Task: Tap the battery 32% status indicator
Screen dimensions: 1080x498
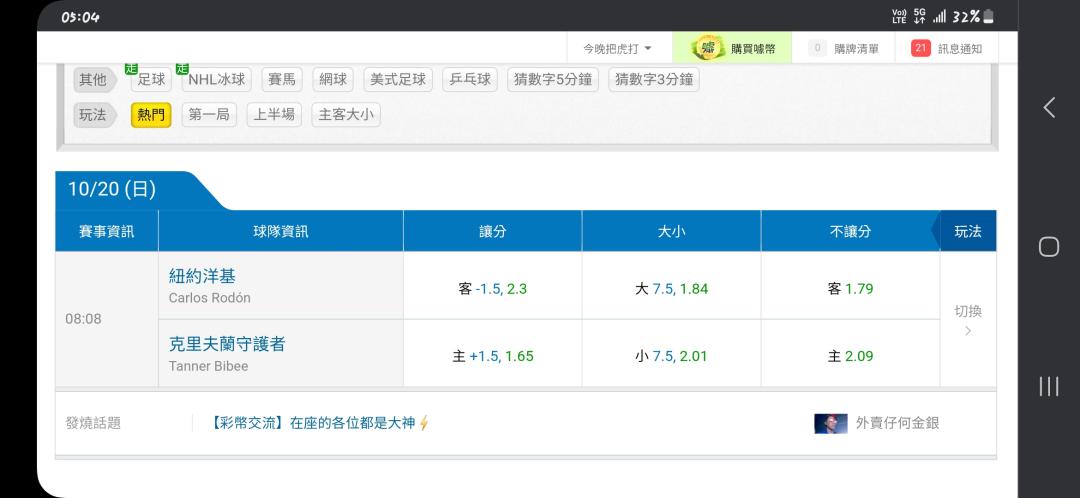Action: coord(973,17)
